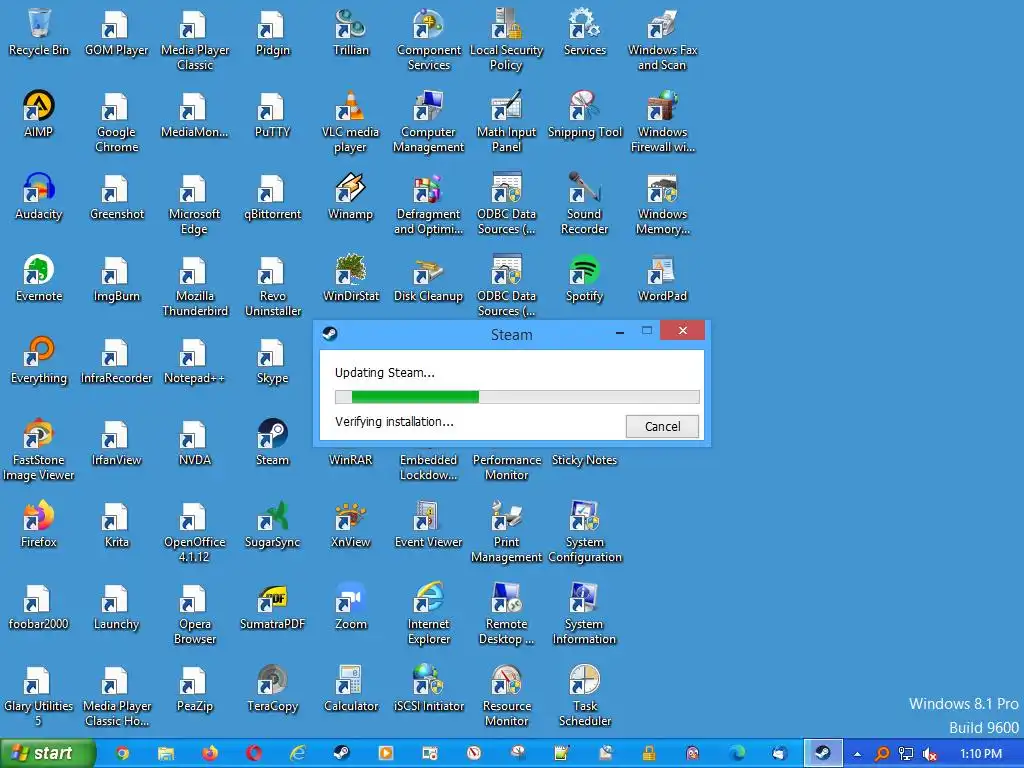Select the Glary Utilities 5 shortcut
The image size is (1024, 768).
[x=39, y=696]
